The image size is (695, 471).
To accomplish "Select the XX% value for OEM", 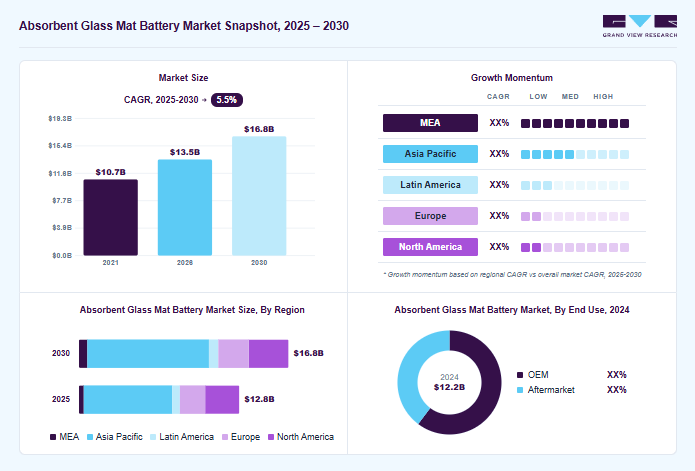I will 617,375.
